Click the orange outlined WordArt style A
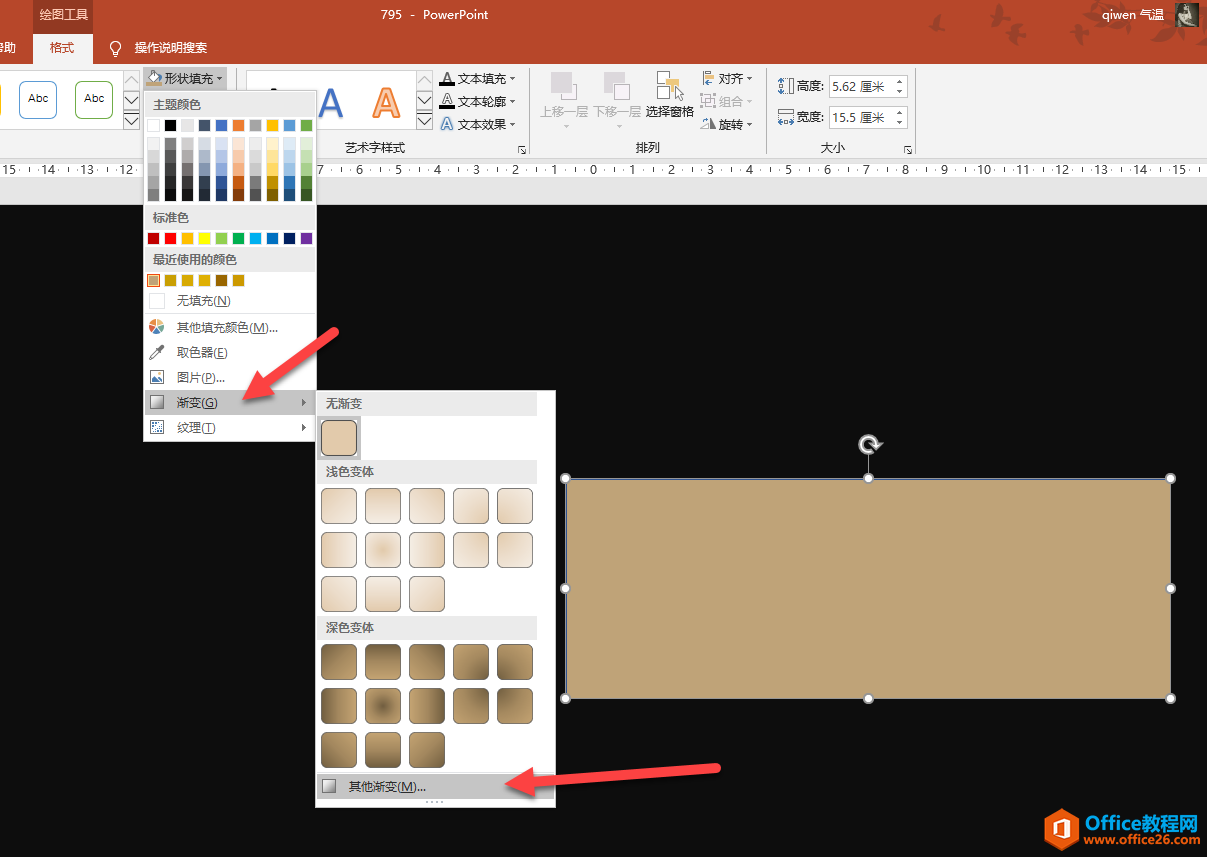This screenshot has height=857, width=1207. pyautogui.click(x=386, y=102)
